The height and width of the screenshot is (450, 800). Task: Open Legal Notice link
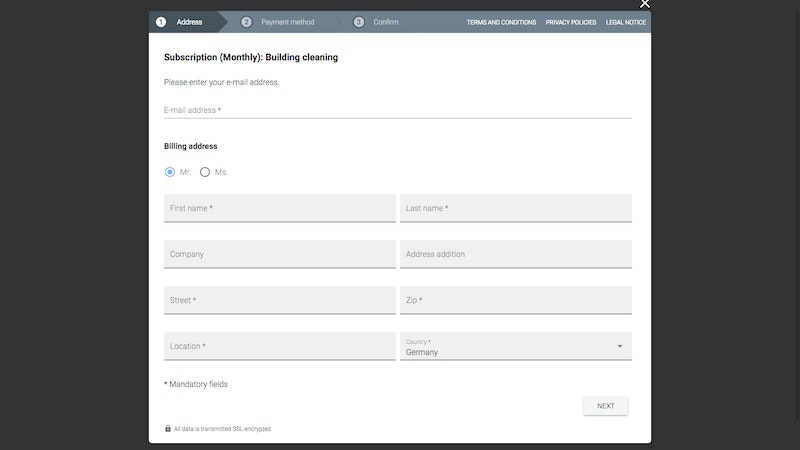click(626, 22)
